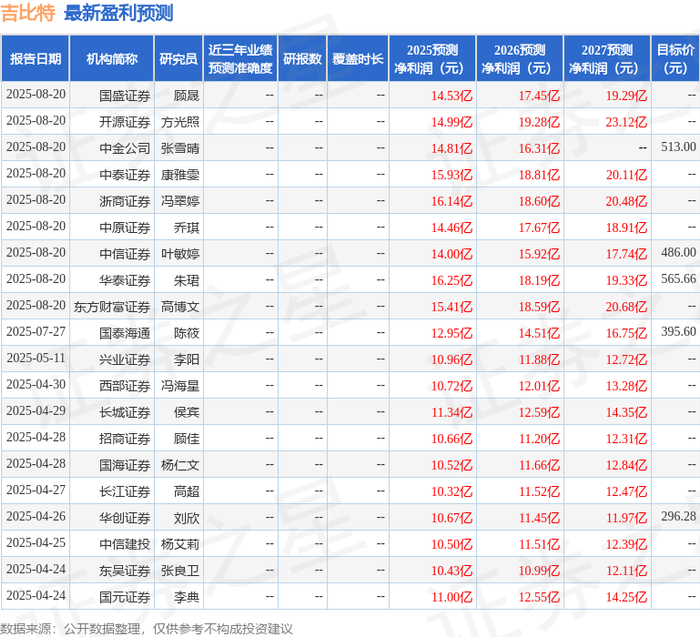Click 2027 forecast value 23.12亿

tap(626, 122)
